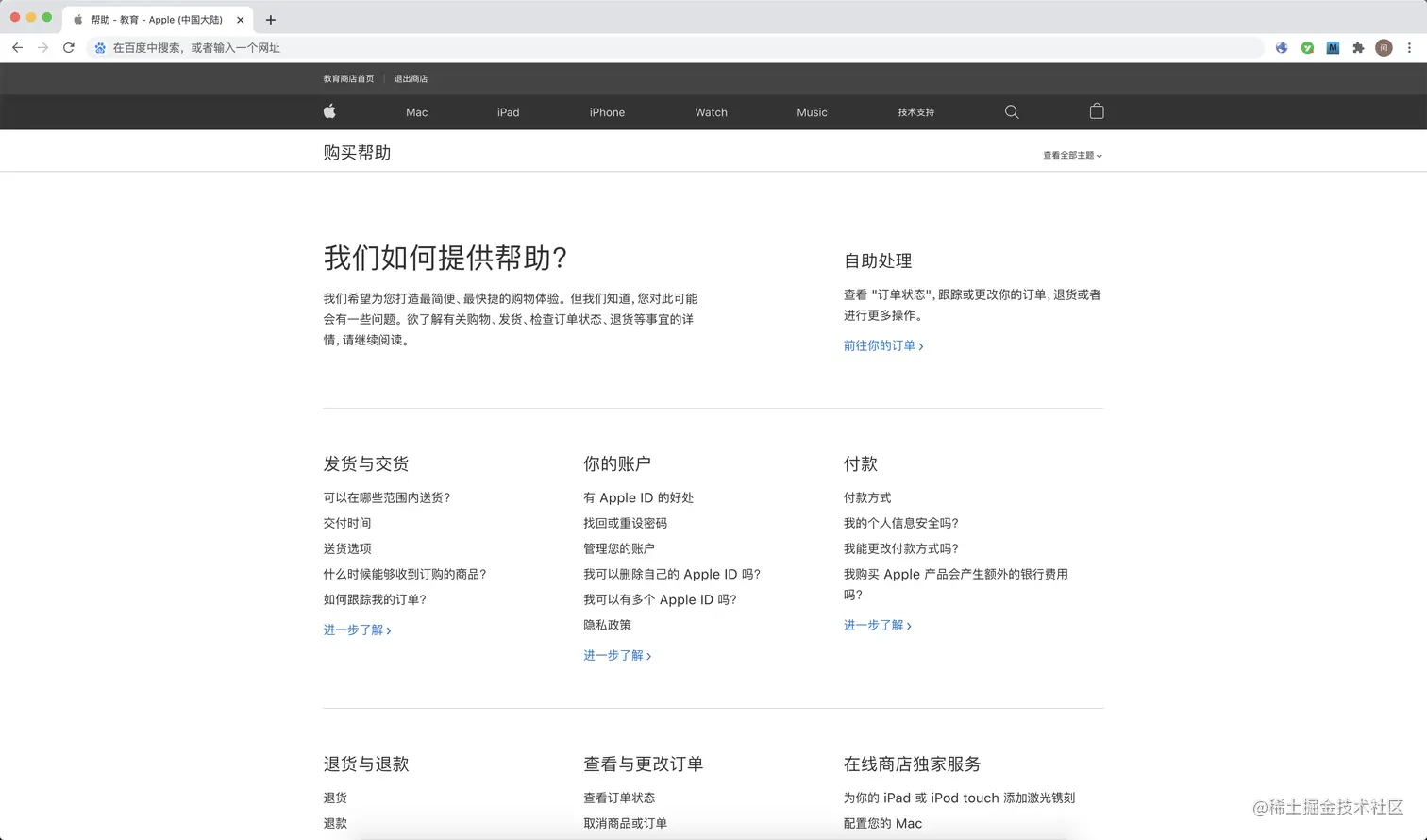Screen dimensions: 1427x840
Task: Open 有 Apple ID 的好处 link
Action: tap(639, 498)
